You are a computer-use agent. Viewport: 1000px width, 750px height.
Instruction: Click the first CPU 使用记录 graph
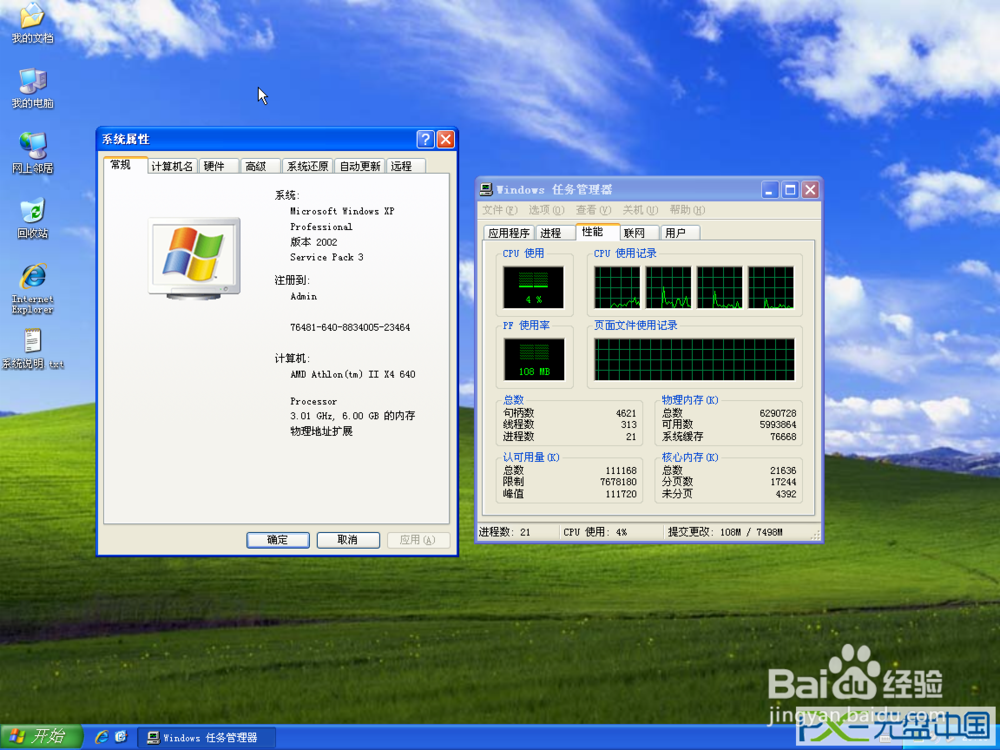[617, 288]
